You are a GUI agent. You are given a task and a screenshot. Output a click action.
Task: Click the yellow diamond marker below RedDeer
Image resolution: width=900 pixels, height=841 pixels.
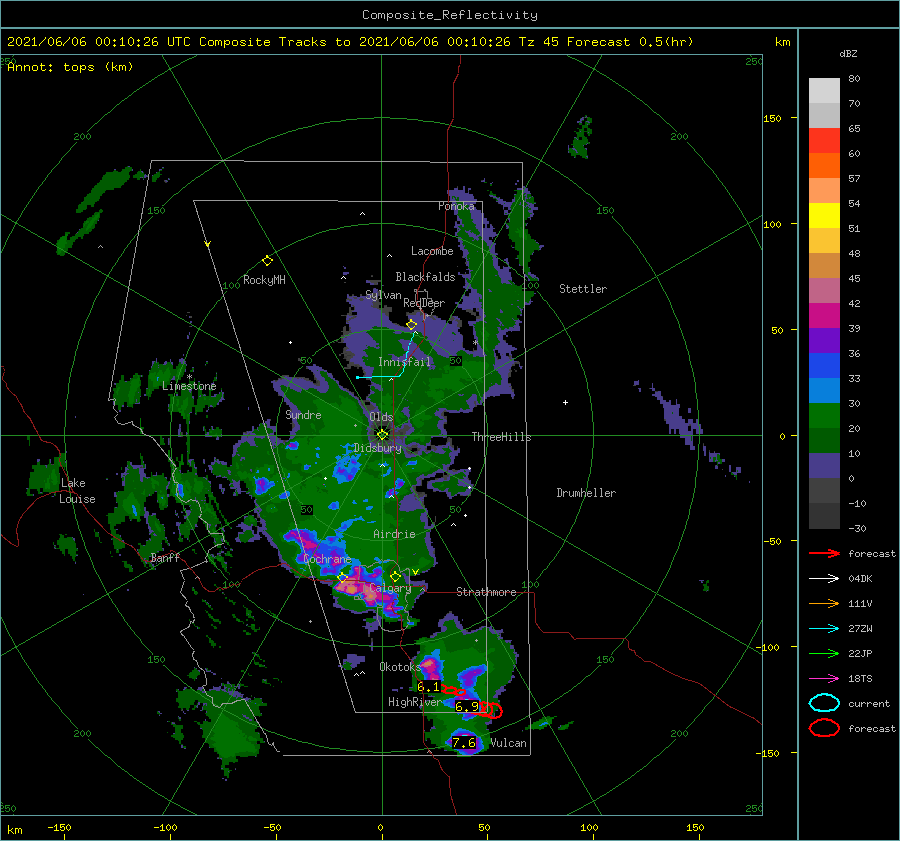[x=411, y=325]
